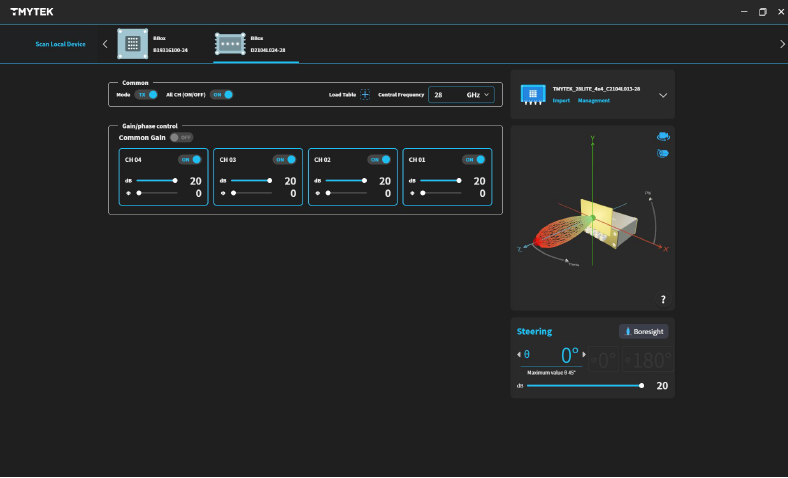
Task: Click the antenna device icon beside TMYTEK_28LITE
Action: 533,94
